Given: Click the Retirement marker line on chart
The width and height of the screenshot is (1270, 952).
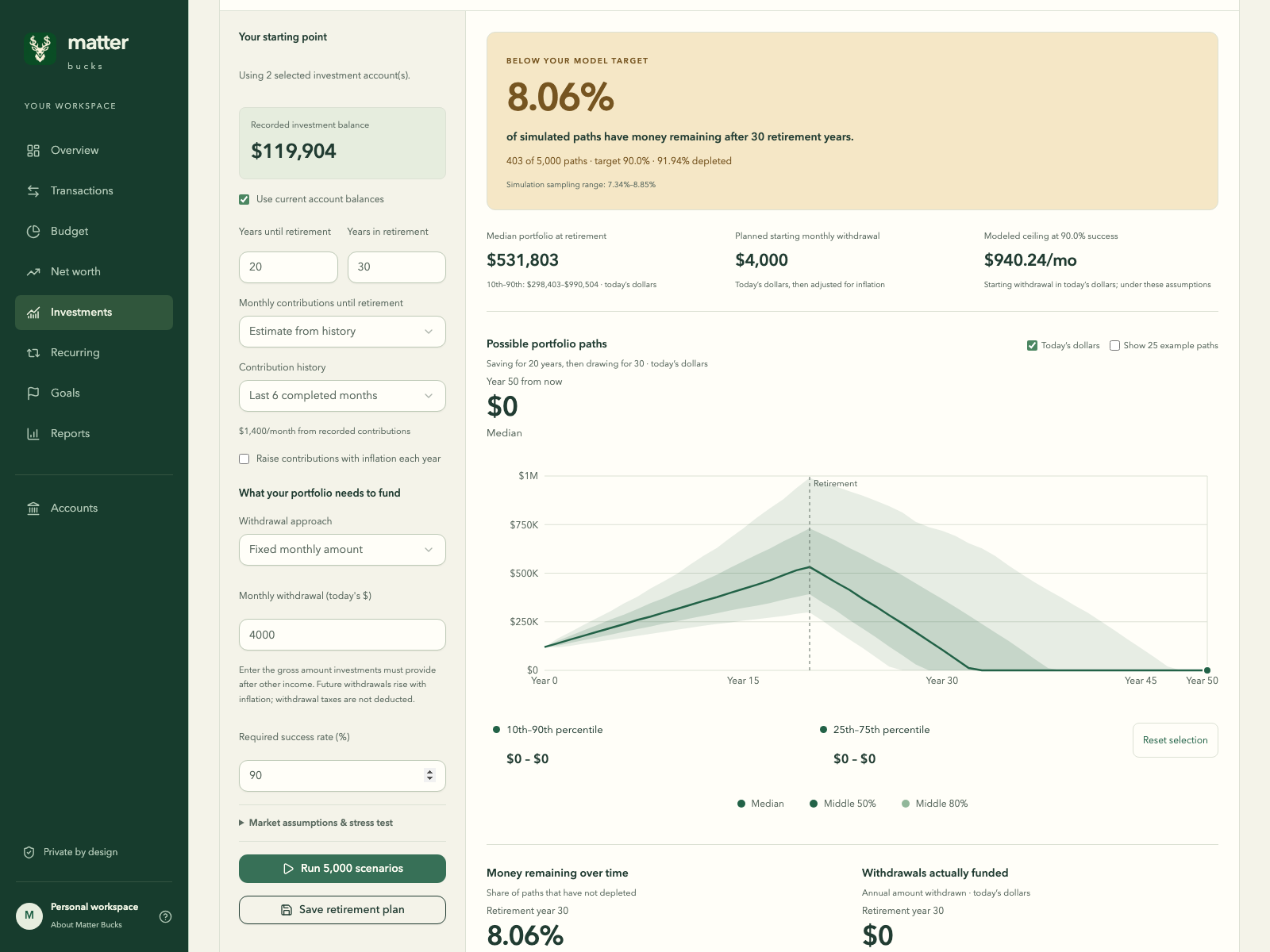Looking at the screenshot, I should [810, 575].
